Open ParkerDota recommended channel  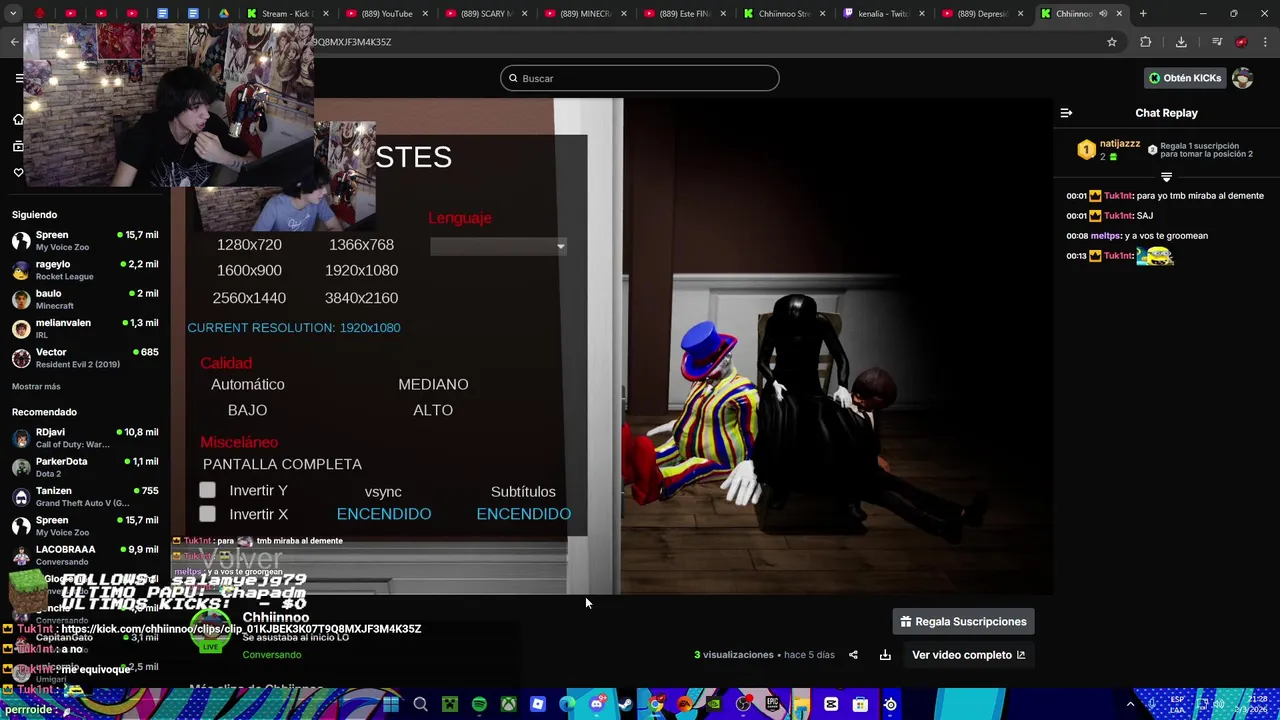click(85, 467)
